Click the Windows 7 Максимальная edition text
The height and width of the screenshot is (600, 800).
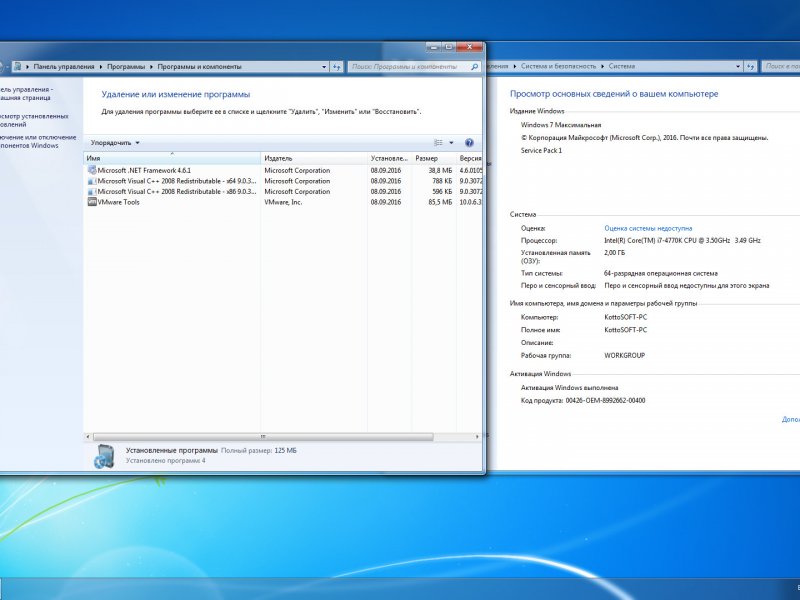pos(561,125)
